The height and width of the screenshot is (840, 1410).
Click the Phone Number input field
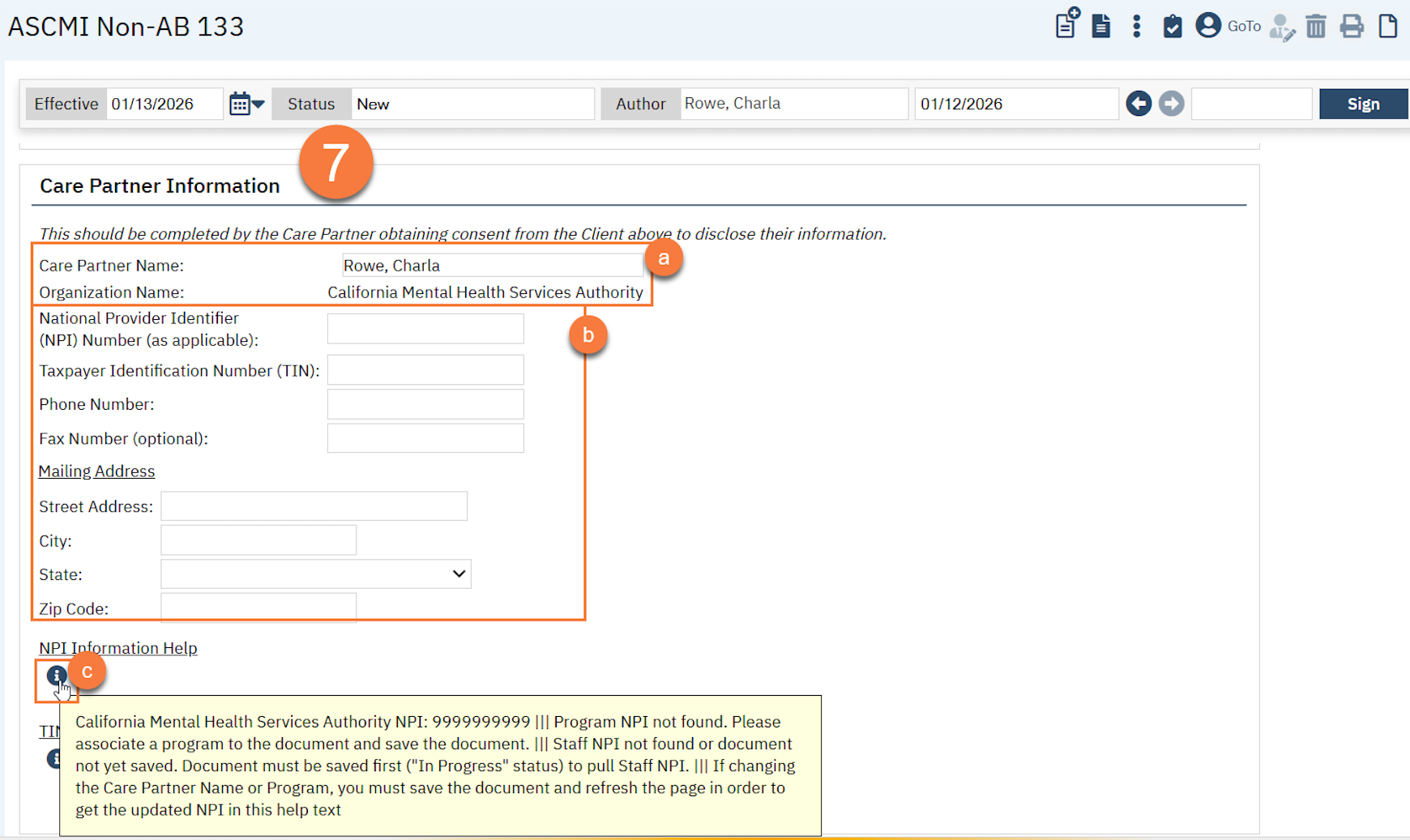pyautogui.click(x=425, y=404)
